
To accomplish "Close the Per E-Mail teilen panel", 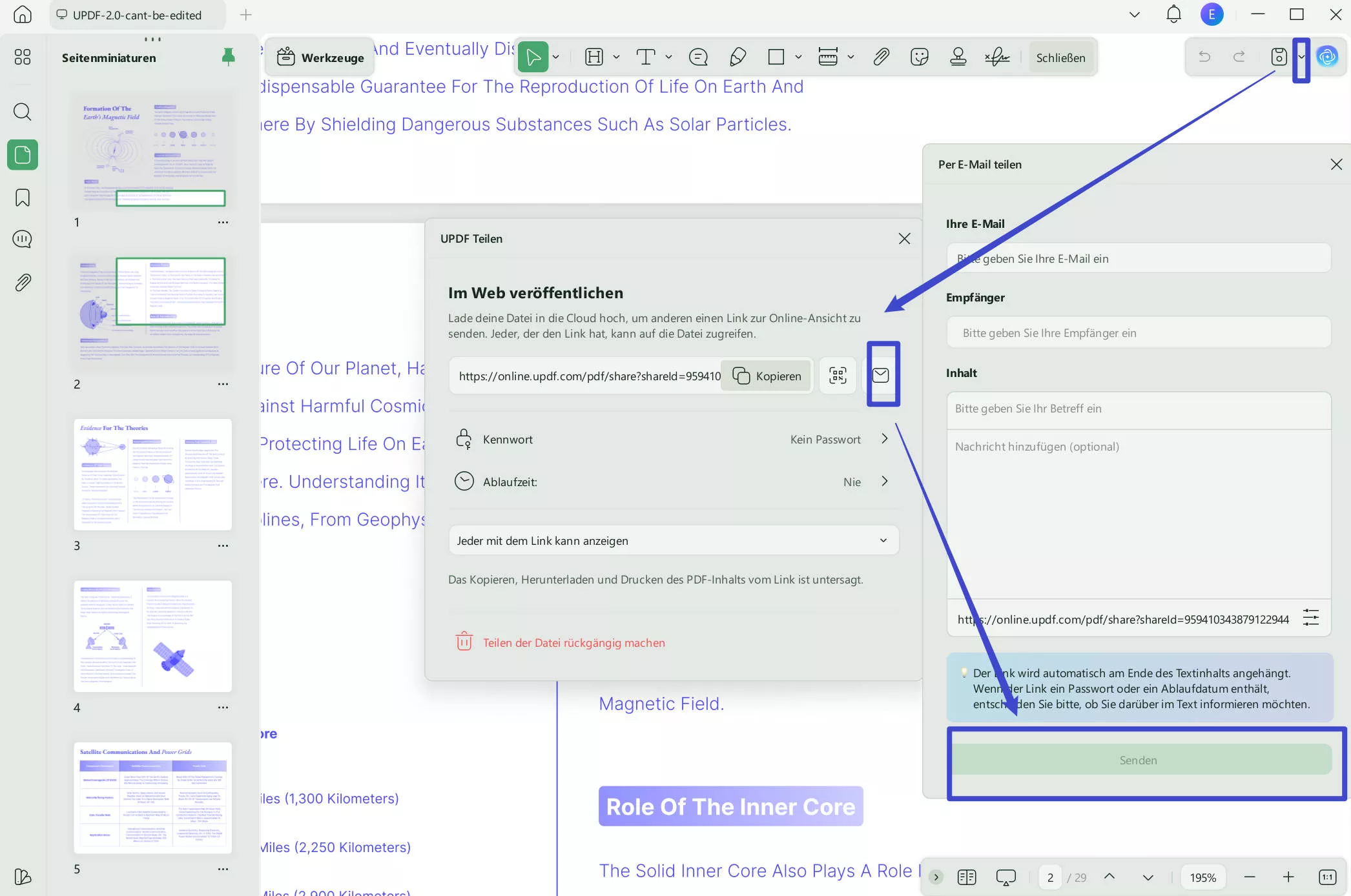I will click(1336, 165).
